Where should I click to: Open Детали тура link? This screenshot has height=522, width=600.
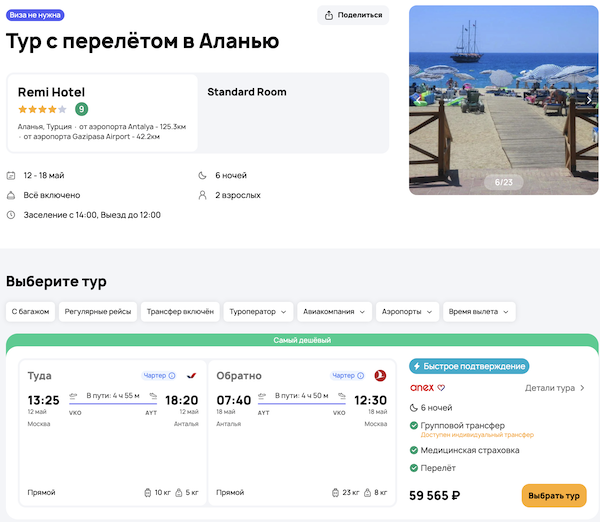(x=555, y=388)
